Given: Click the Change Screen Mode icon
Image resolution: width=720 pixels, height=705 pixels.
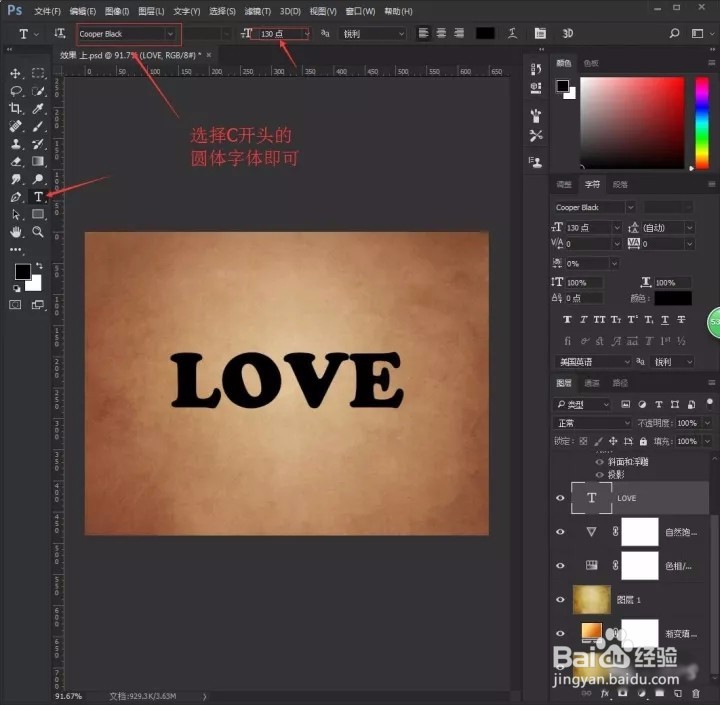Looking at the screenshot, I should click(38, 305).
